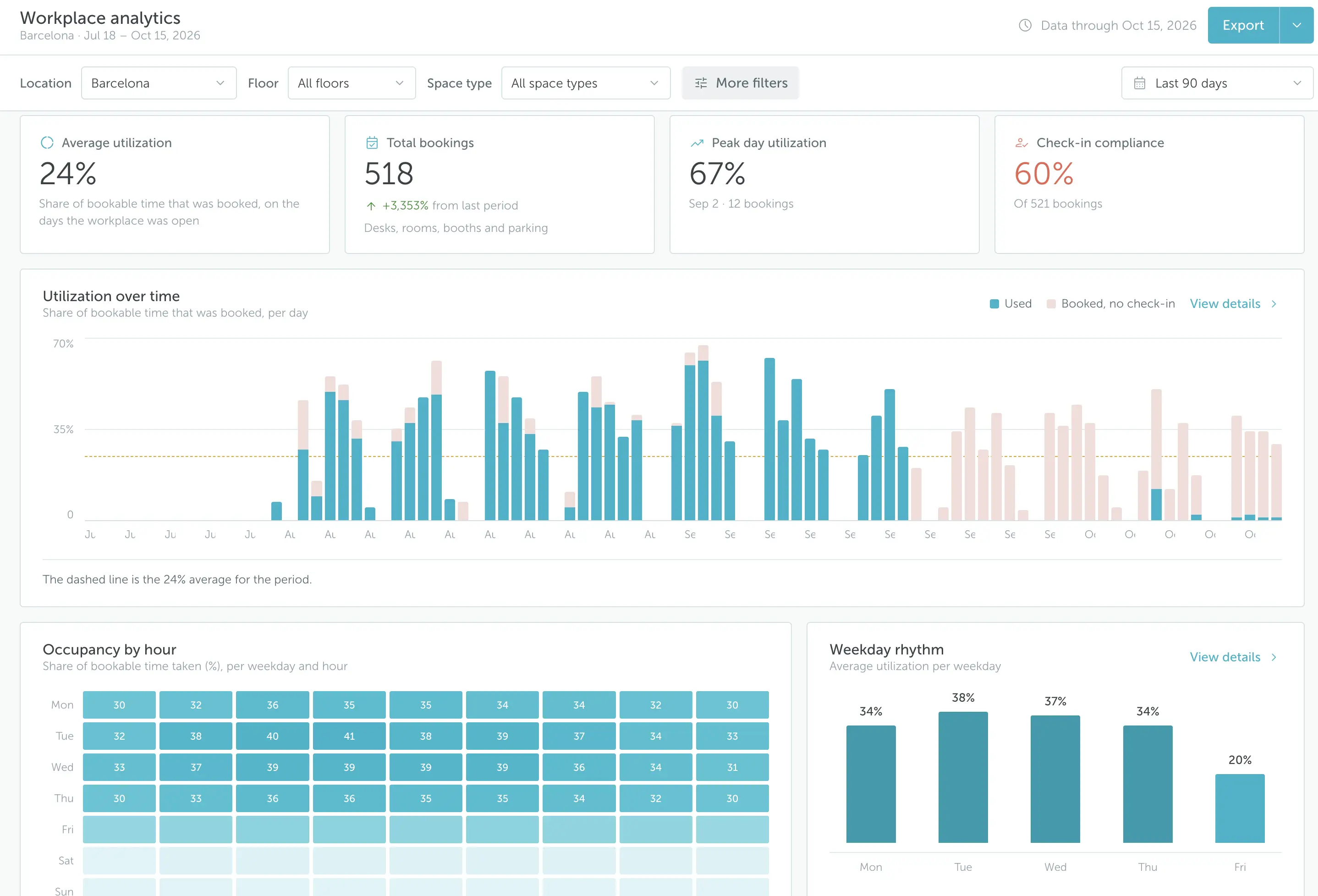Click the 'Data through Oct 15, 2026' text
The width and height of the screenshot is (1318, 896).
coord(1118,26)
